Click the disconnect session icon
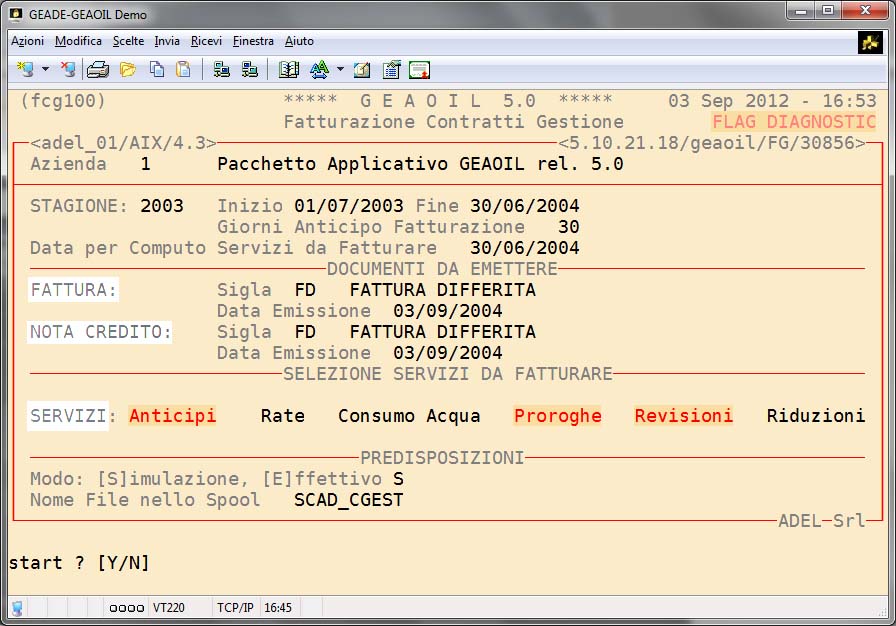This screenshot has height=626, width=896. click(x=67, y=69)
